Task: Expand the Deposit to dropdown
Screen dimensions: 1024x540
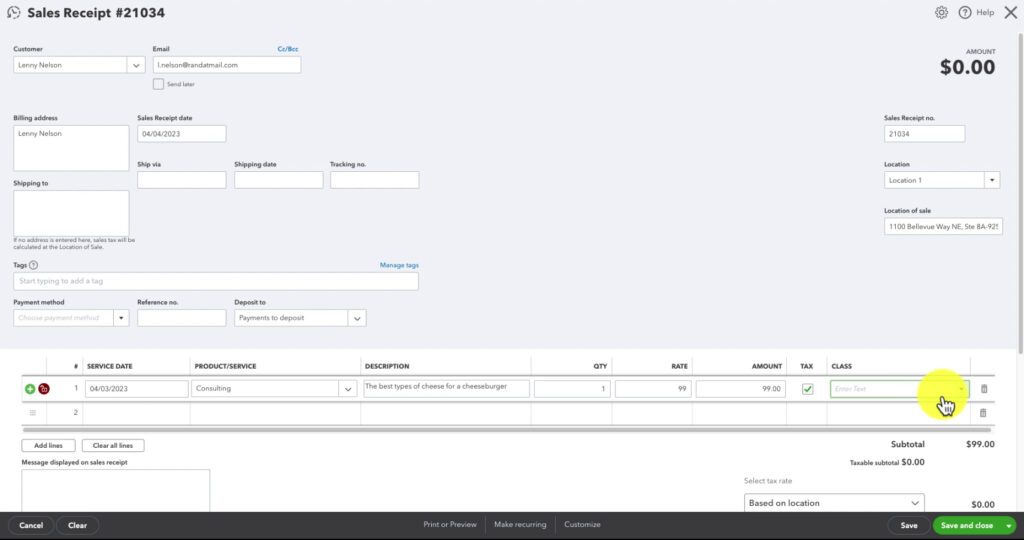Action: (357, 319)
